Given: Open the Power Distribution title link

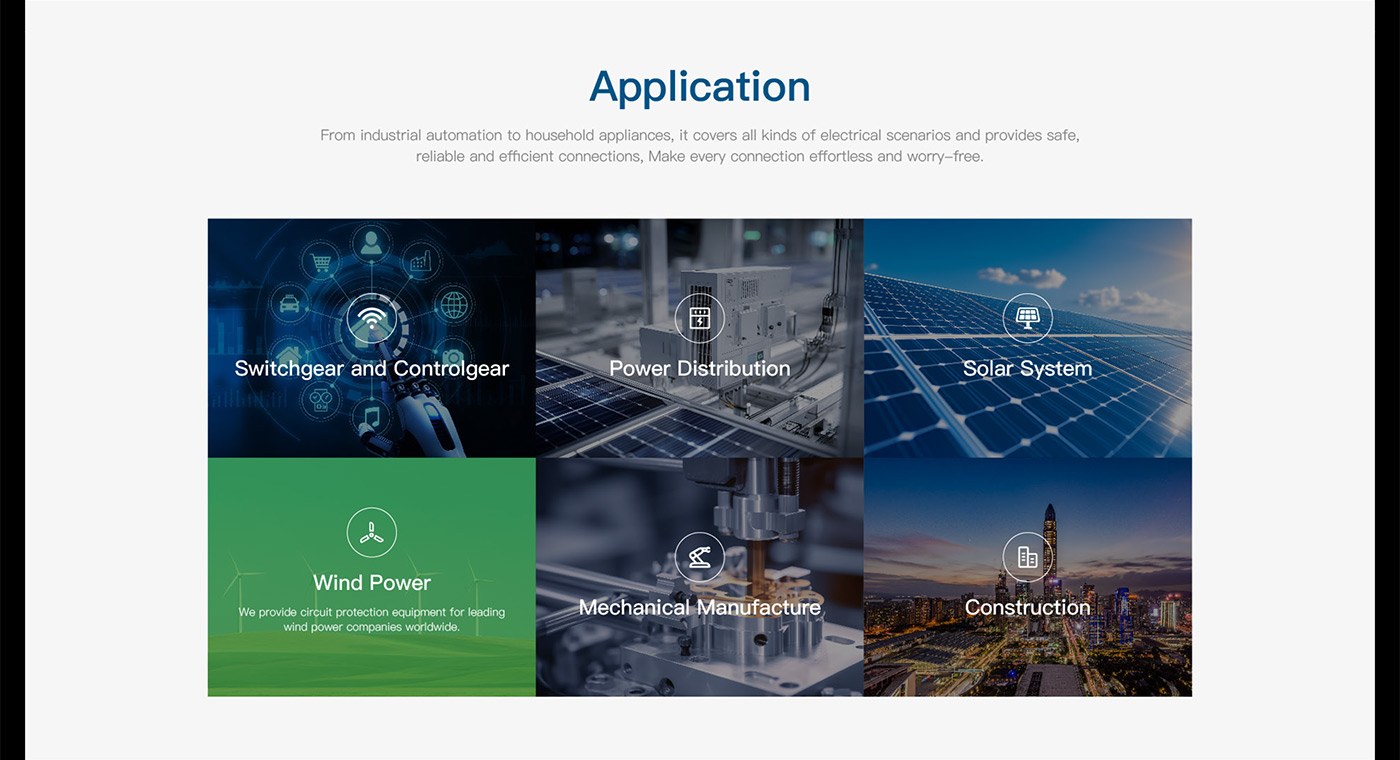Looking at the screenshot, I should pos(699,369).
